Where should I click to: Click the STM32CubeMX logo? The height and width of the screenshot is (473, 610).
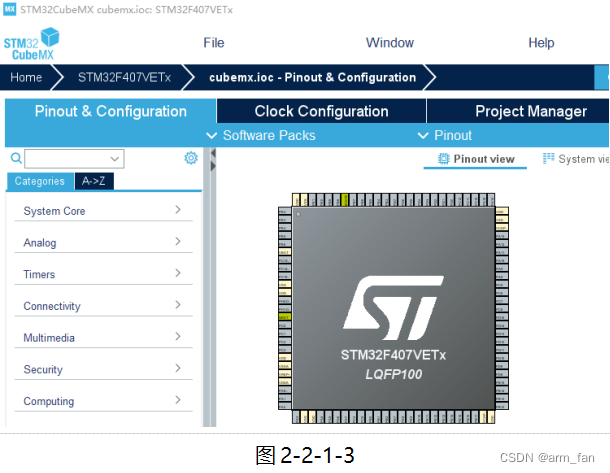pos(32,44)
